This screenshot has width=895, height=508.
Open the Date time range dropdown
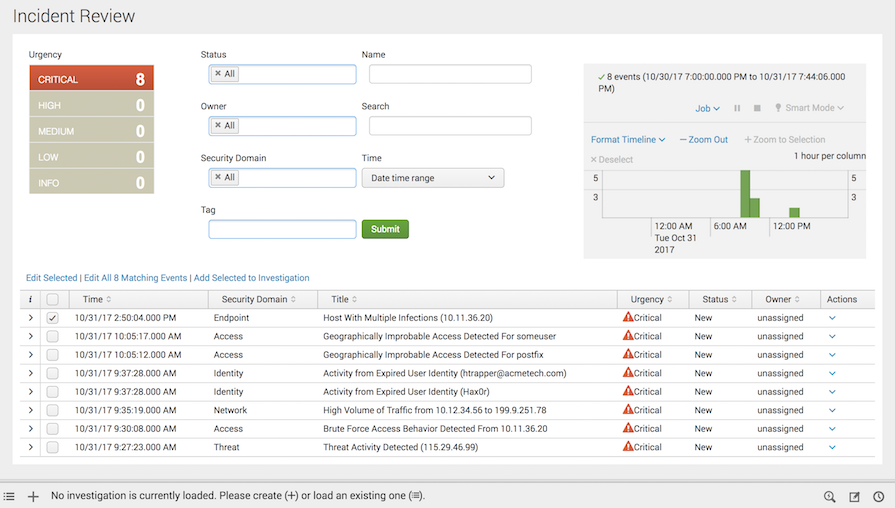point(433,178)
